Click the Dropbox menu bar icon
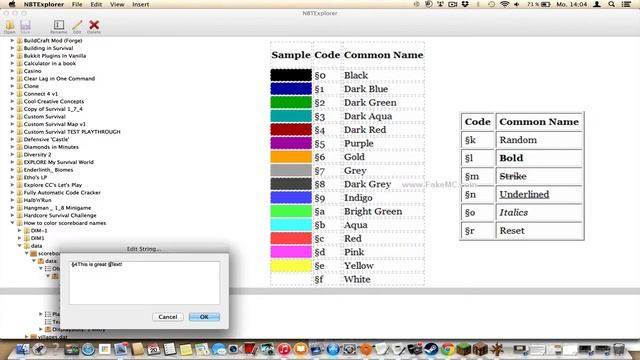 (x=465, y=4)
